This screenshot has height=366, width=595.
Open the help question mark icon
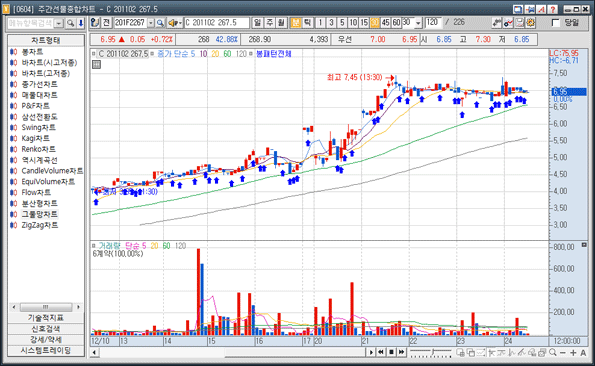[552, 9]
